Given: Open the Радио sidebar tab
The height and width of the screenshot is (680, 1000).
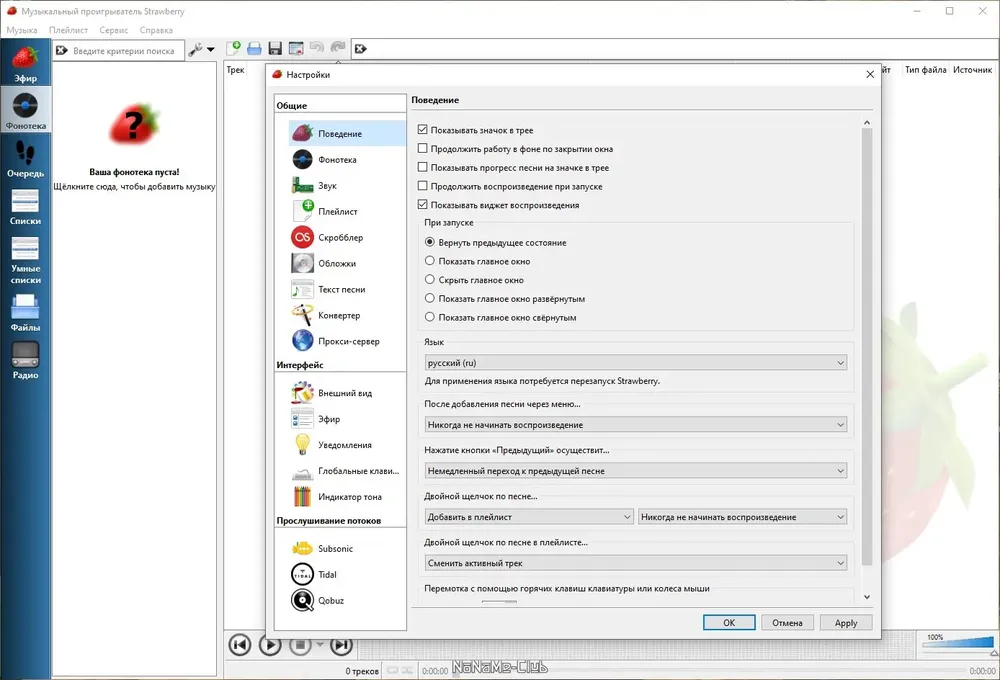Looking at the screenshot, I should pos(26,361).
